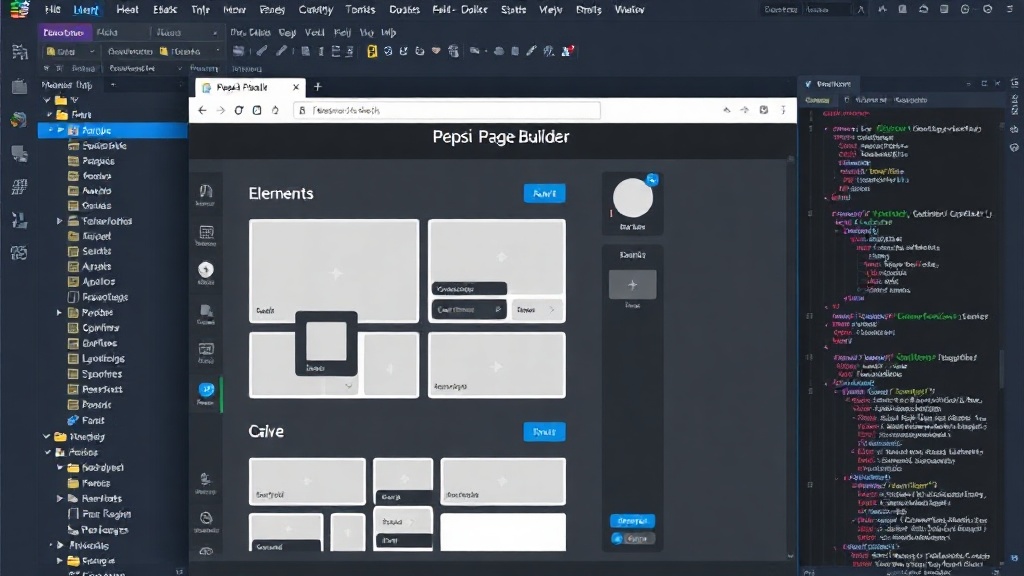Click the code panel vertical scrollbar
This screenshot has width=1024, height=576.
point(1001,368)
